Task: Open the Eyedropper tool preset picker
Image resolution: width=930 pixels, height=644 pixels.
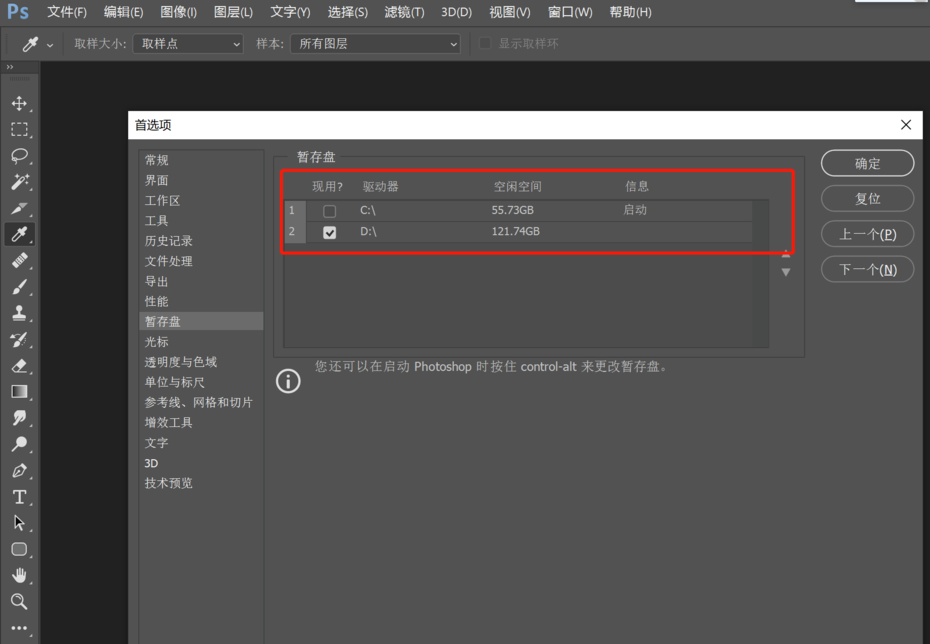Action: point(37,44)
